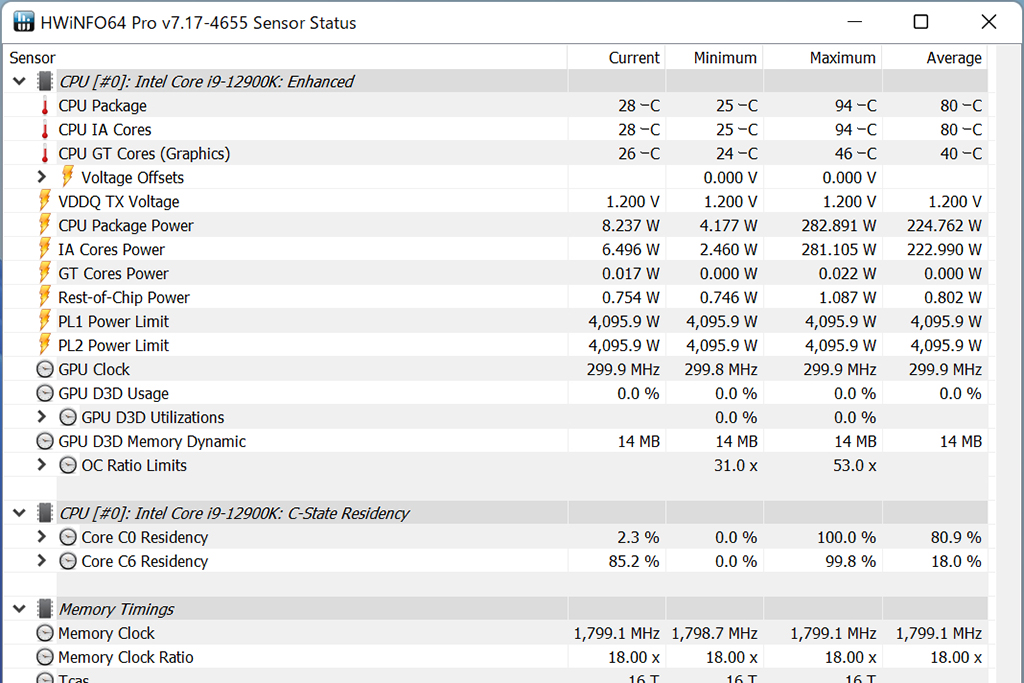Viewport: 1024px width, 683px height.
Task: Click the HWiNFO64 app icon in title bar
Action: pos(22,22)
